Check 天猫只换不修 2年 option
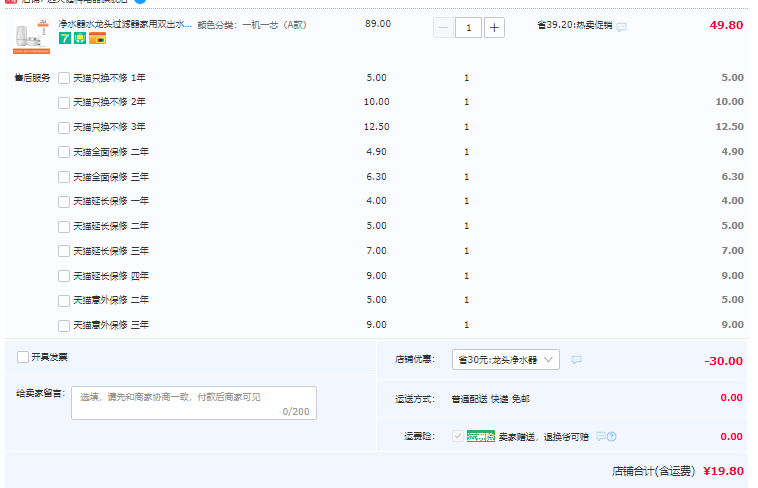This screenshot has height=488, width=758. click(x=64, y=103)
